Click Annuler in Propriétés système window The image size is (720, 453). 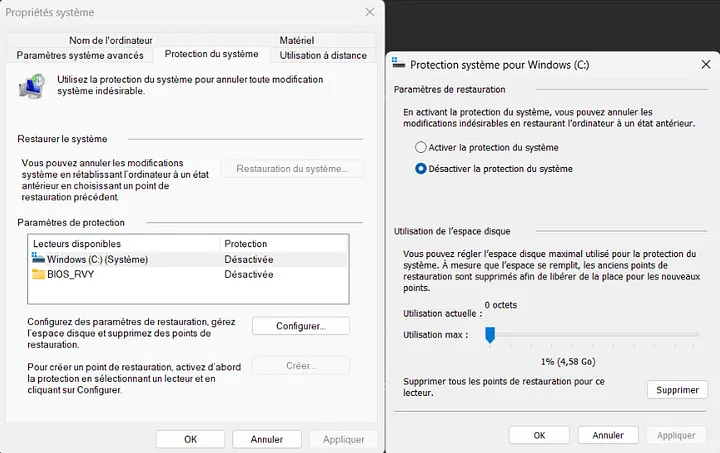click(267, 439)
